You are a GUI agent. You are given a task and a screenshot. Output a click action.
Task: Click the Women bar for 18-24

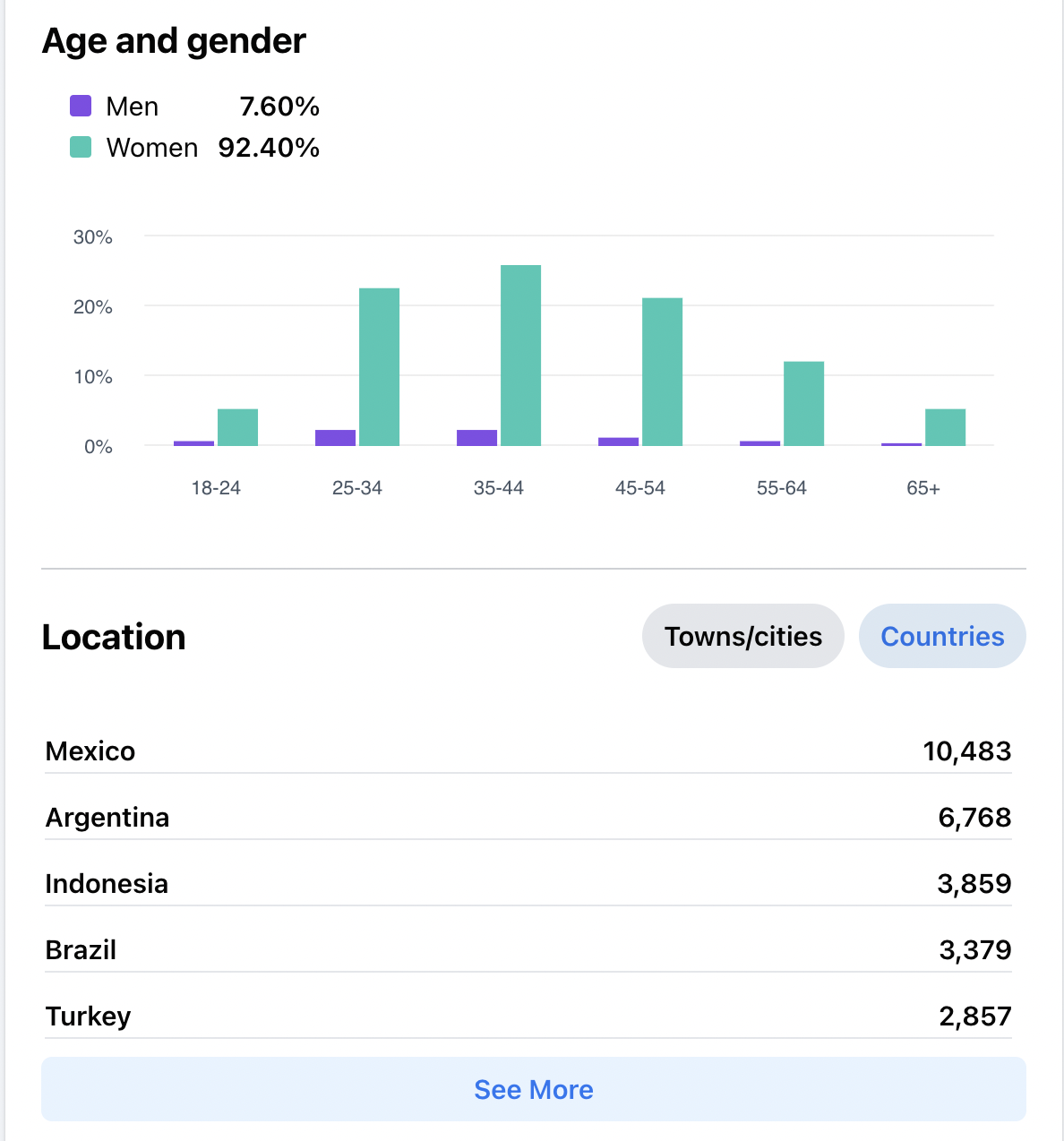coord(237,427)
